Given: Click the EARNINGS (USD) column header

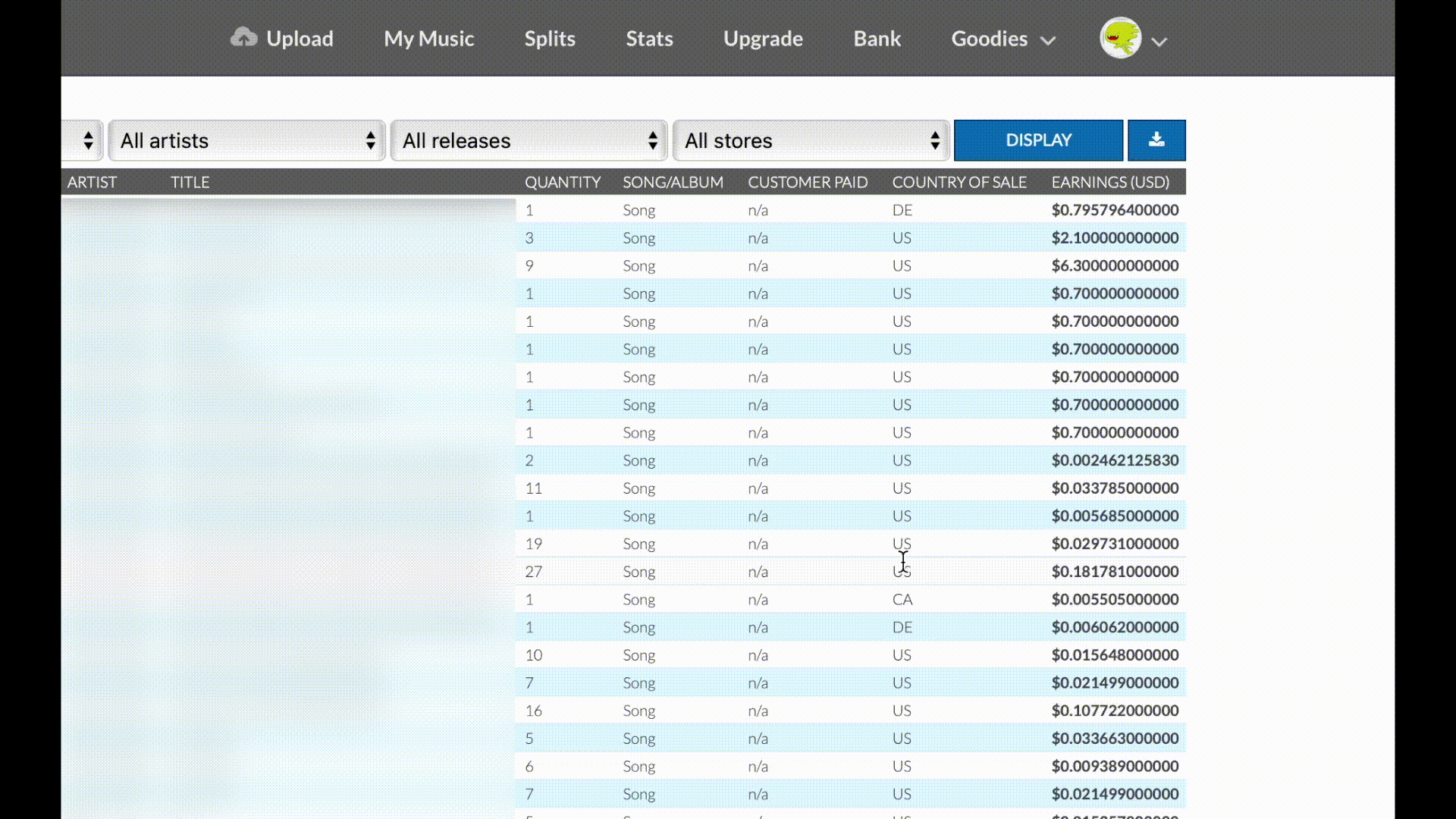Looking at the screenshot, I should (x=1109, y=182).
